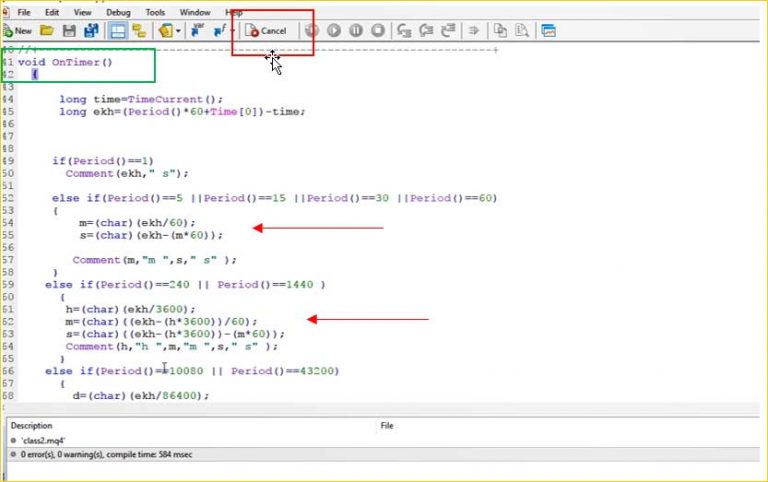Click 'Time[0]' in the ekh assignment

click(234, 112)
